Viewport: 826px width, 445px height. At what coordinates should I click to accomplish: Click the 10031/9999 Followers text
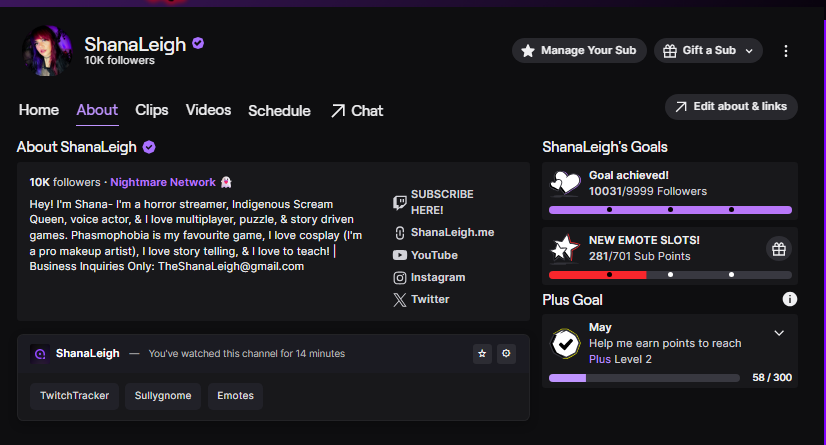[648, 191]
